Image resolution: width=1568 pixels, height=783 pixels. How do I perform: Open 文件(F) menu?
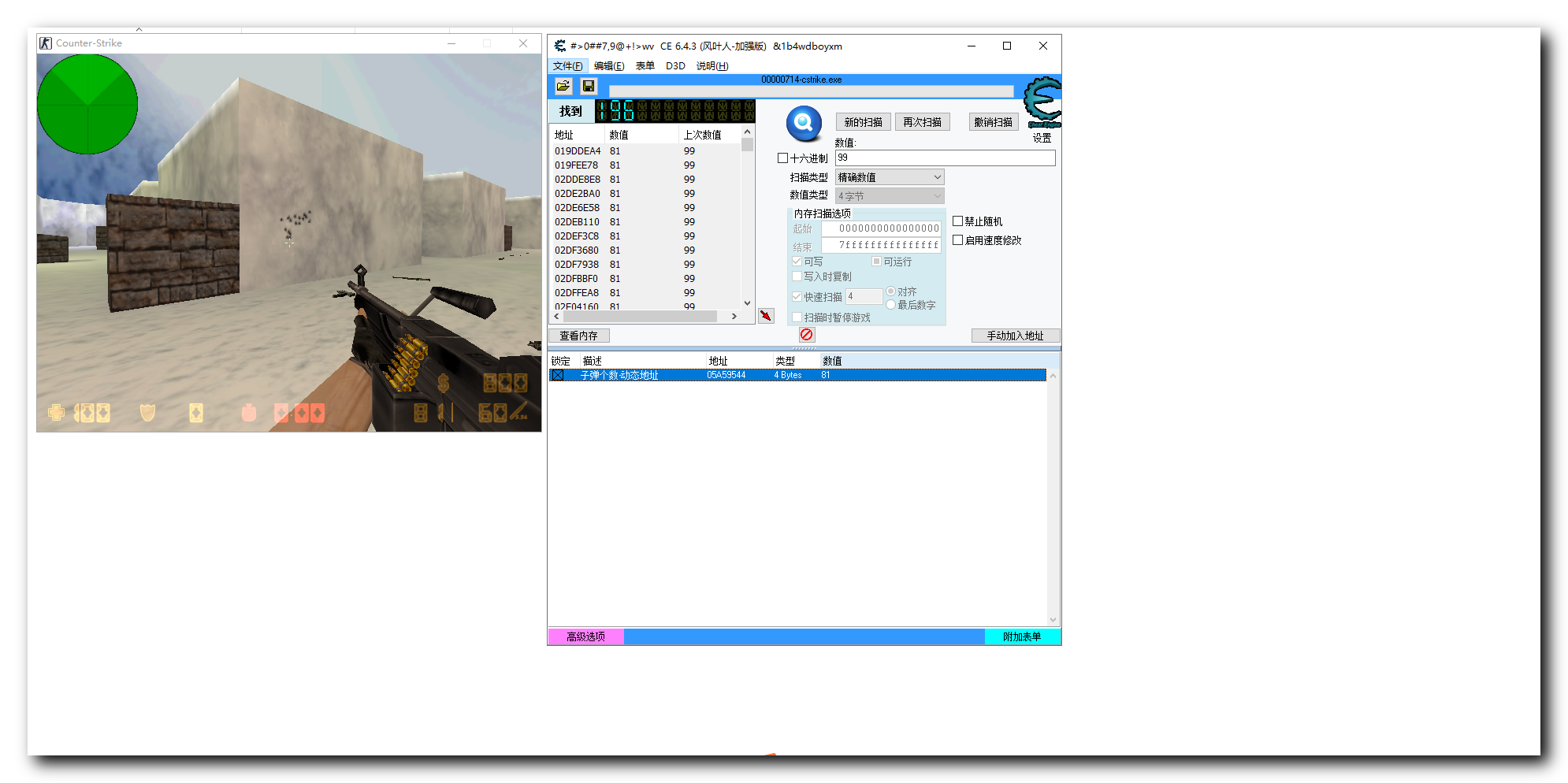coord(568,66)
